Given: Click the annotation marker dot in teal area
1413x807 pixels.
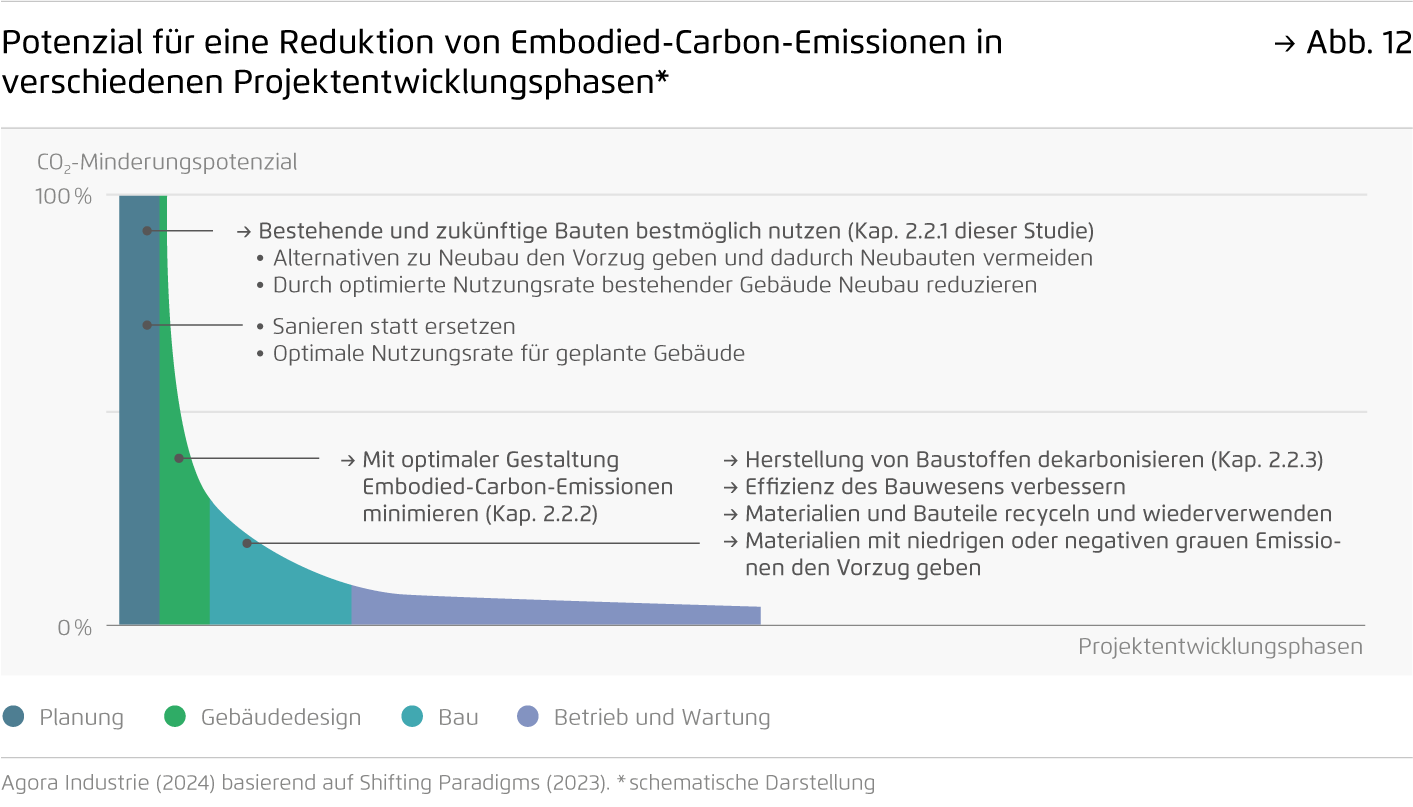Looking at the screenshot, I should tap(247, 543).
